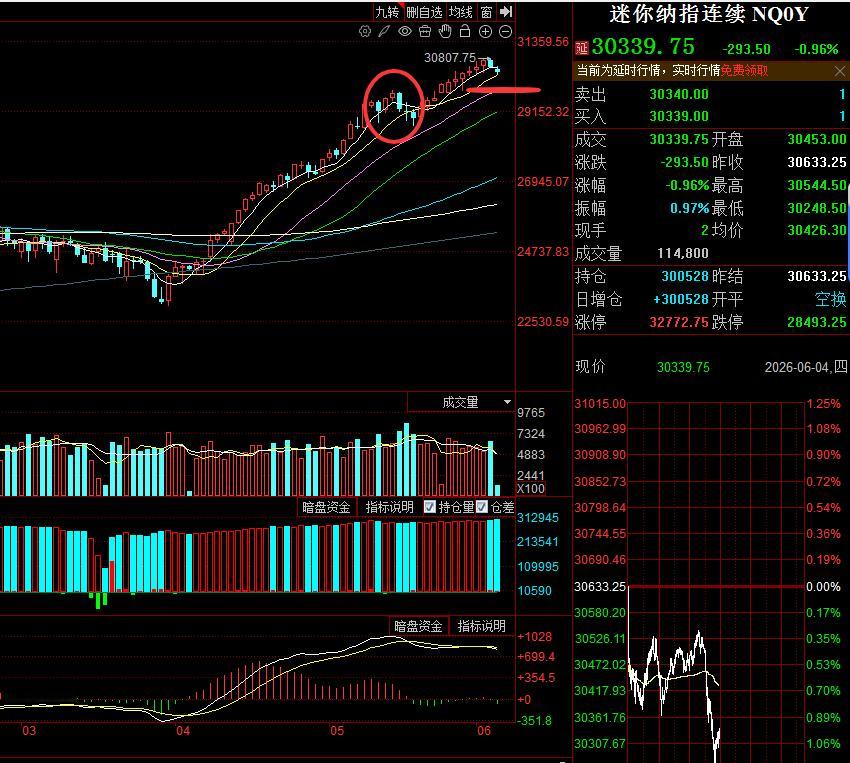Click the 最高 value 30544.50
Viewport: 850px width, 763px height.
click(816, 185)
